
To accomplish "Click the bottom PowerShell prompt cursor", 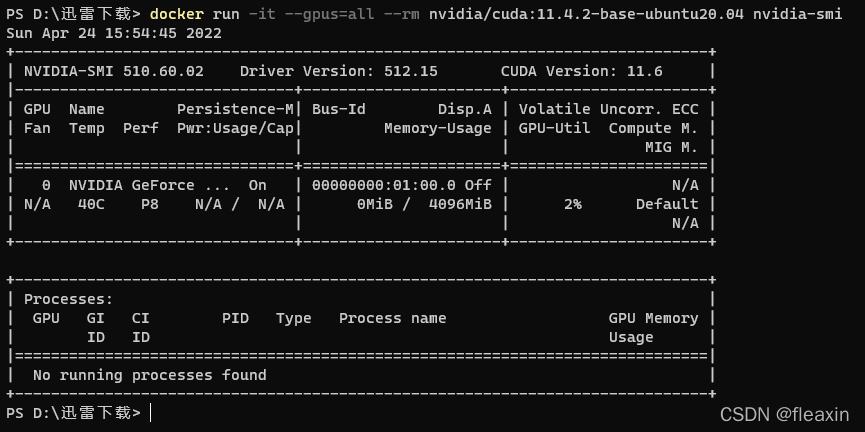I will pyautogui.click(x=151, y=413).
